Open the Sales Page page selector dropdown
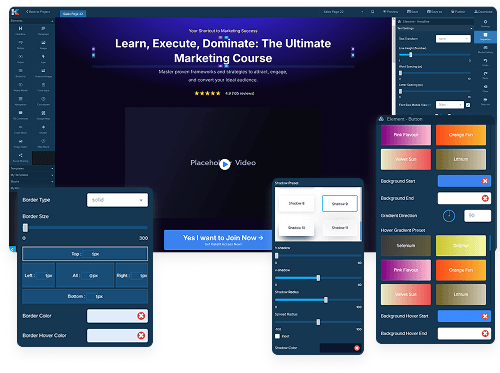This screenshot has height=373, width=500. (343, 12)
